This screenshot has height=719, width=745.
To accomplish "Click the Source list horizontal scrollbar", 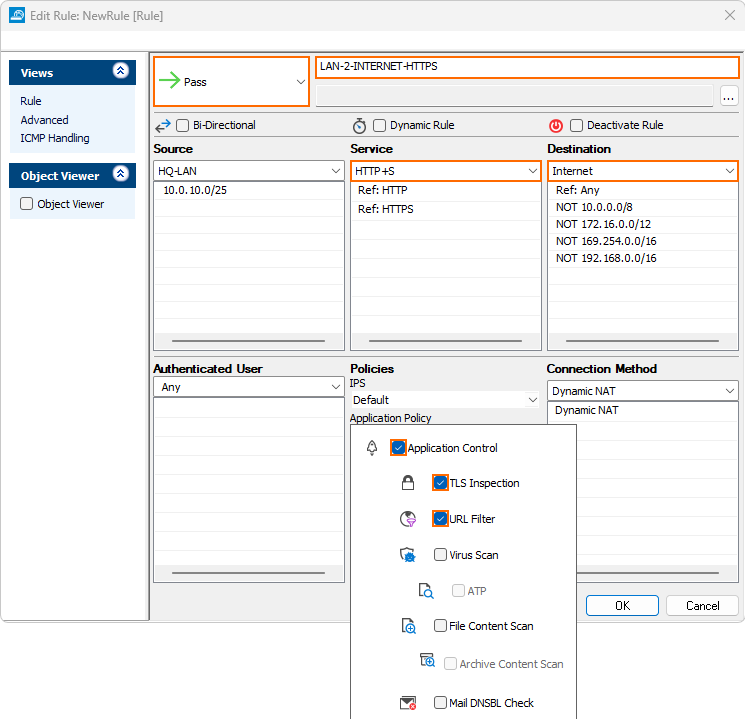I will [x=248, y=341].
